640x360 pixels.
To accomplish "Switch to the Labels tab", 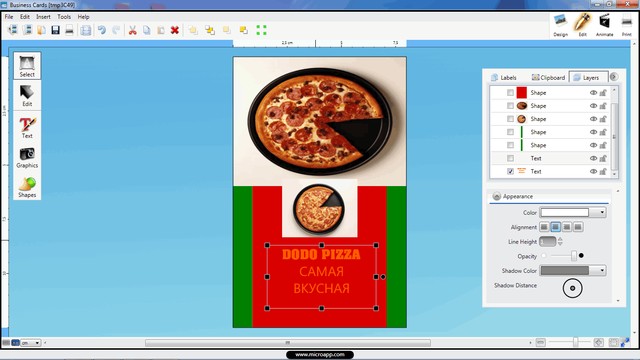I will tap(504, 77).
